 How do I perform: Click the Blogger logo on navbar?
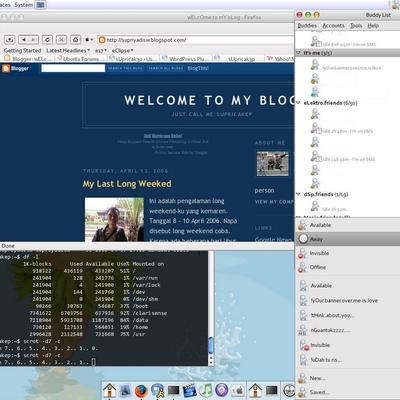coord(15,68)
